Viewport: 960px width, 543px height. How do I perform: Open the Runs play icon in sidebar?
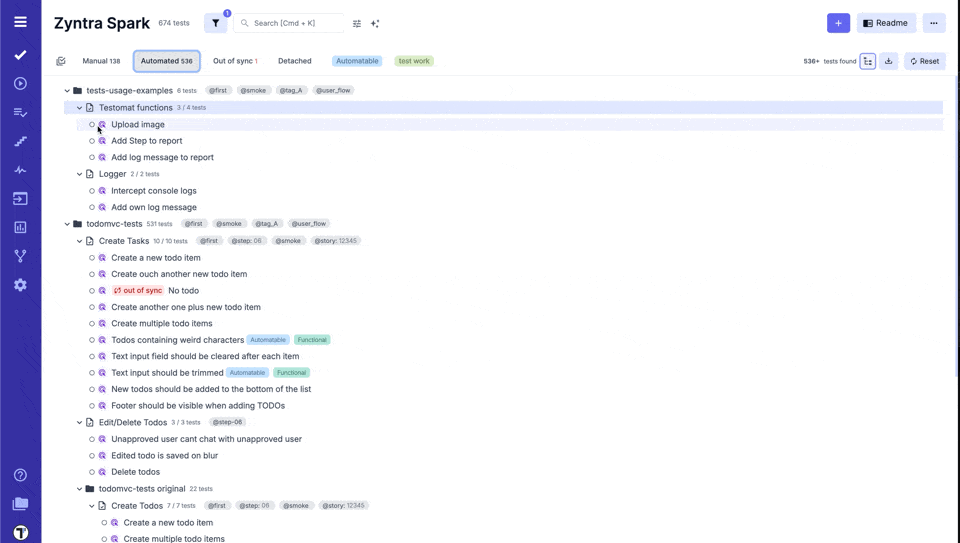[20, 84]
